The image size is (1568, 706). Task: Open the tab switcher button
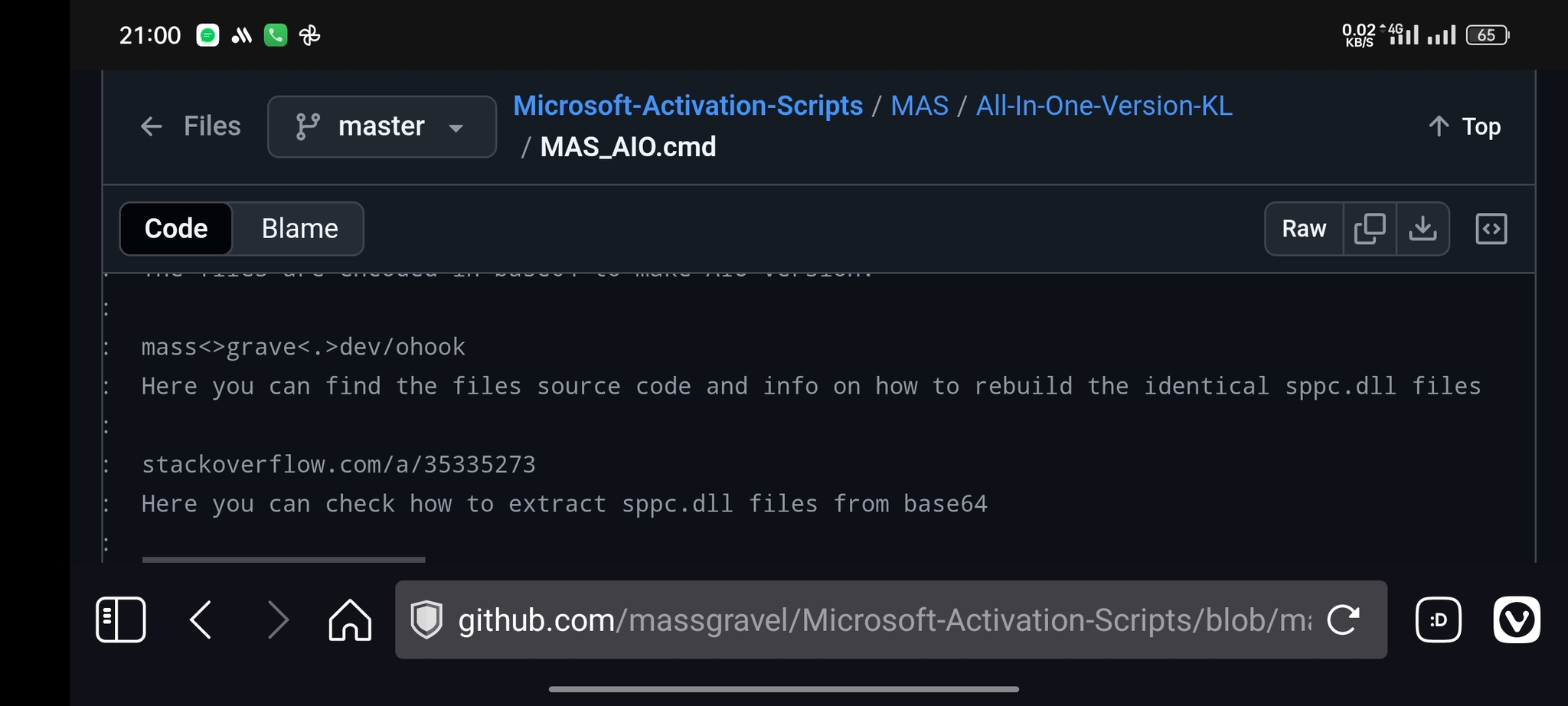(x=1438, y=619)
